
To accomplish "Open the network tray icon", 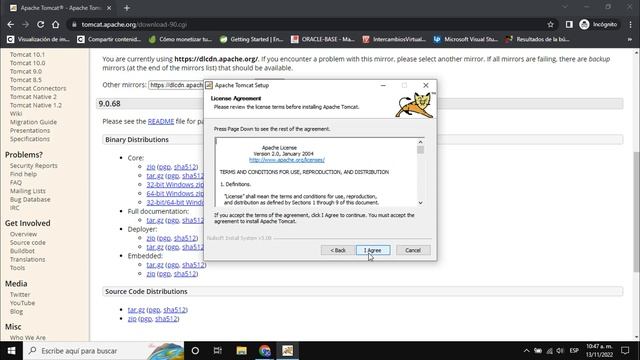I will 549,351.
